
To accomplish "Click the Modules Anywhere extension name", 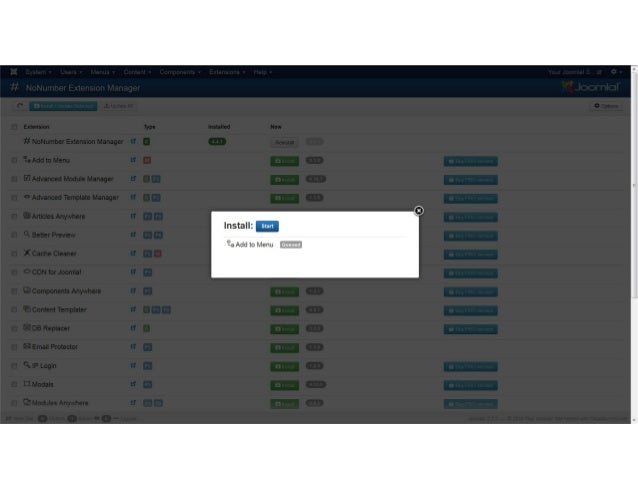I will tap(60, 403).
